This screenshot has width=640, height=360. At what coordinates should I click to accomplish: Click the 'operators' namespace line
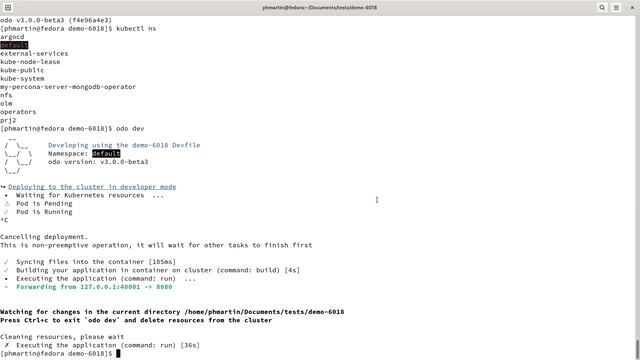(x=18, y=112)
